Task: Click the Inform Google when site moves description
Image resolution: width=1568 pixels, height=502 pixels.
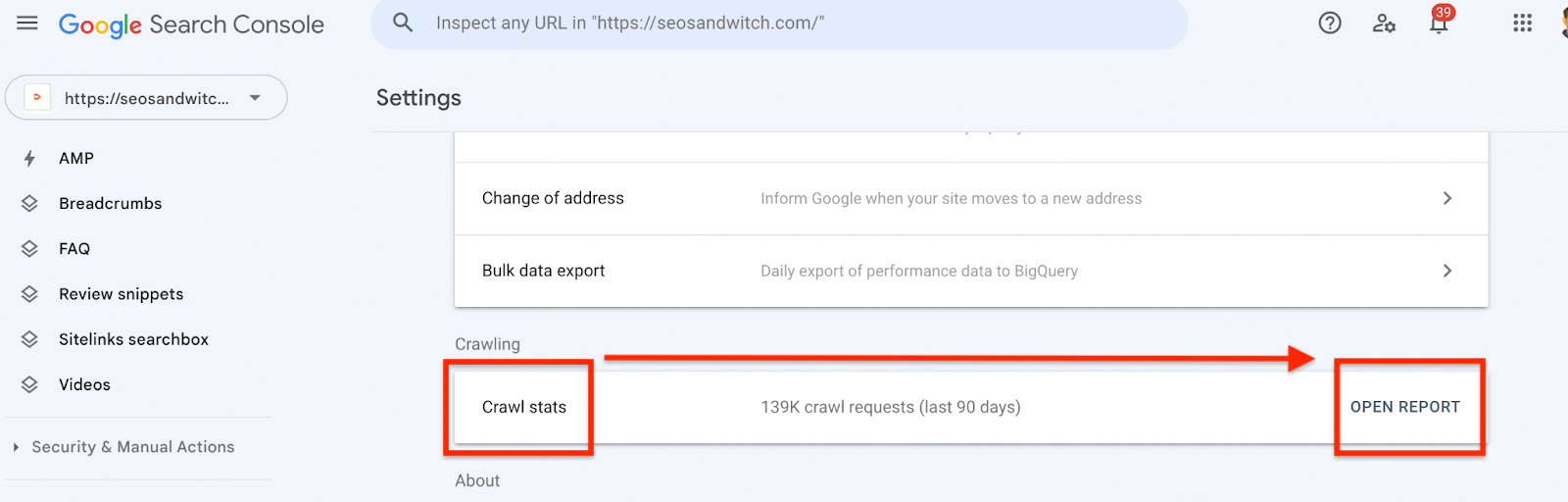Action: pos(952,198)
